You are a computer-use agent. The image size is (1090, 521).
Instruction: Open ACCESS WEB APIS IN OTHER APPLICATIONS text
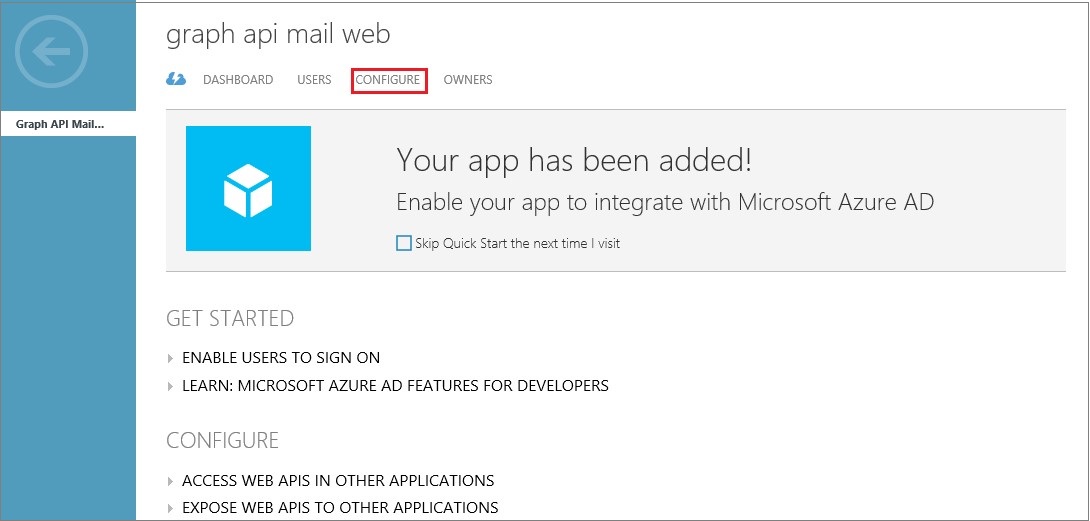(338, 481)
